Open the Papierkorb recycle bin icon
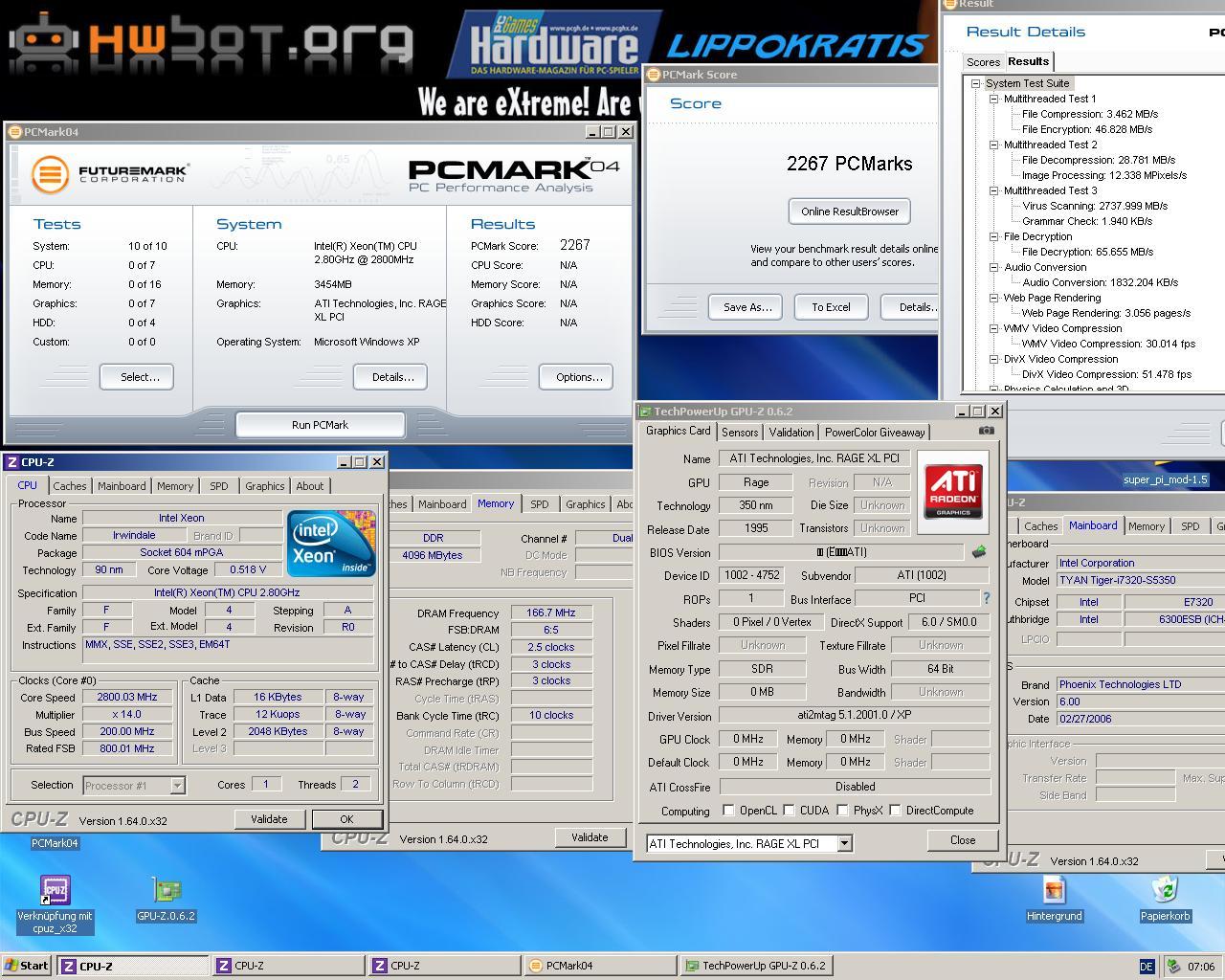The height and width of the screenshot is (980, 1225). point(1165,900)
